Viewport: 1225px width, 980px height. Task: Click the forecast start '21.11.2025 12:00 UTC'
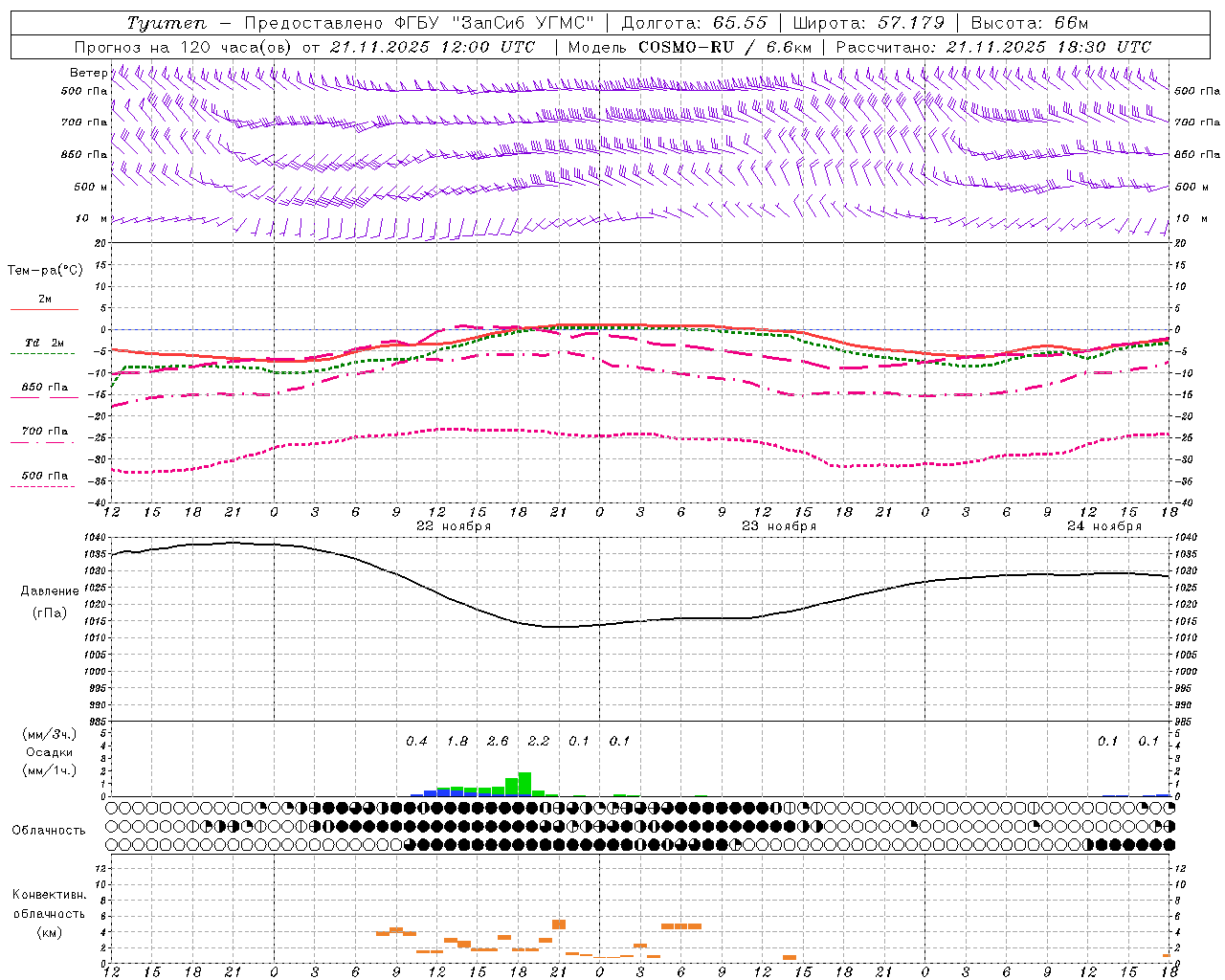pos(433,47)
